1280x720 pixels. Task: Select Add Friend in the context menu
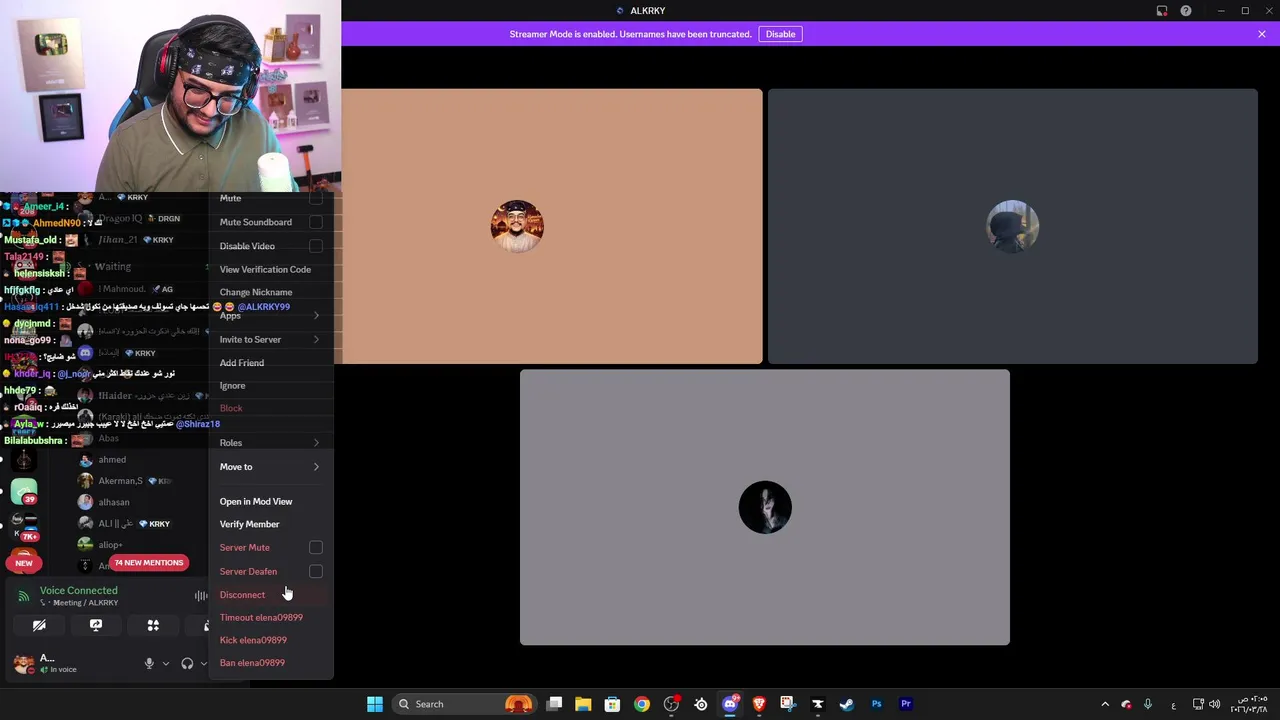tap(271, 363)
